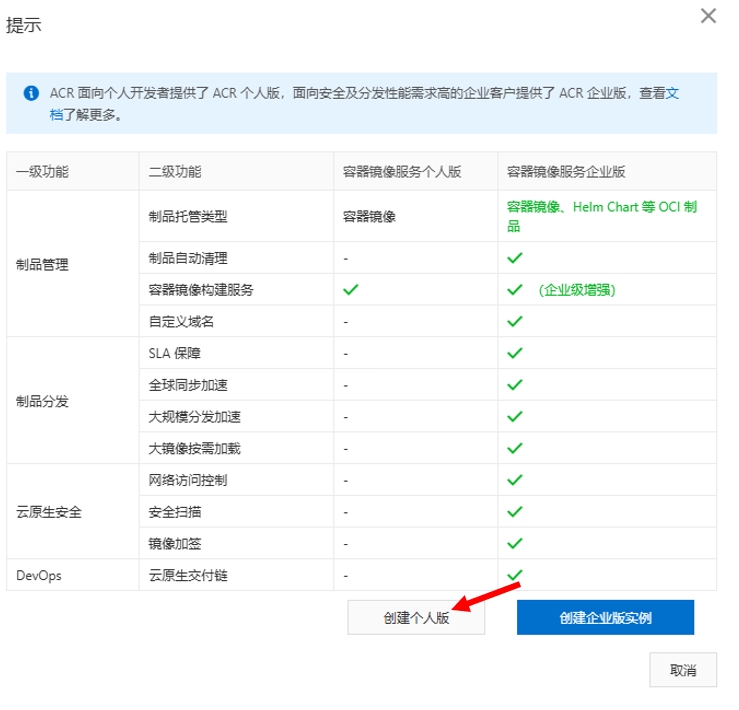Click enterprise checkmark for 自定义域名
The width and height of the screenshot is (739, 710).
(x=515, y=322)
